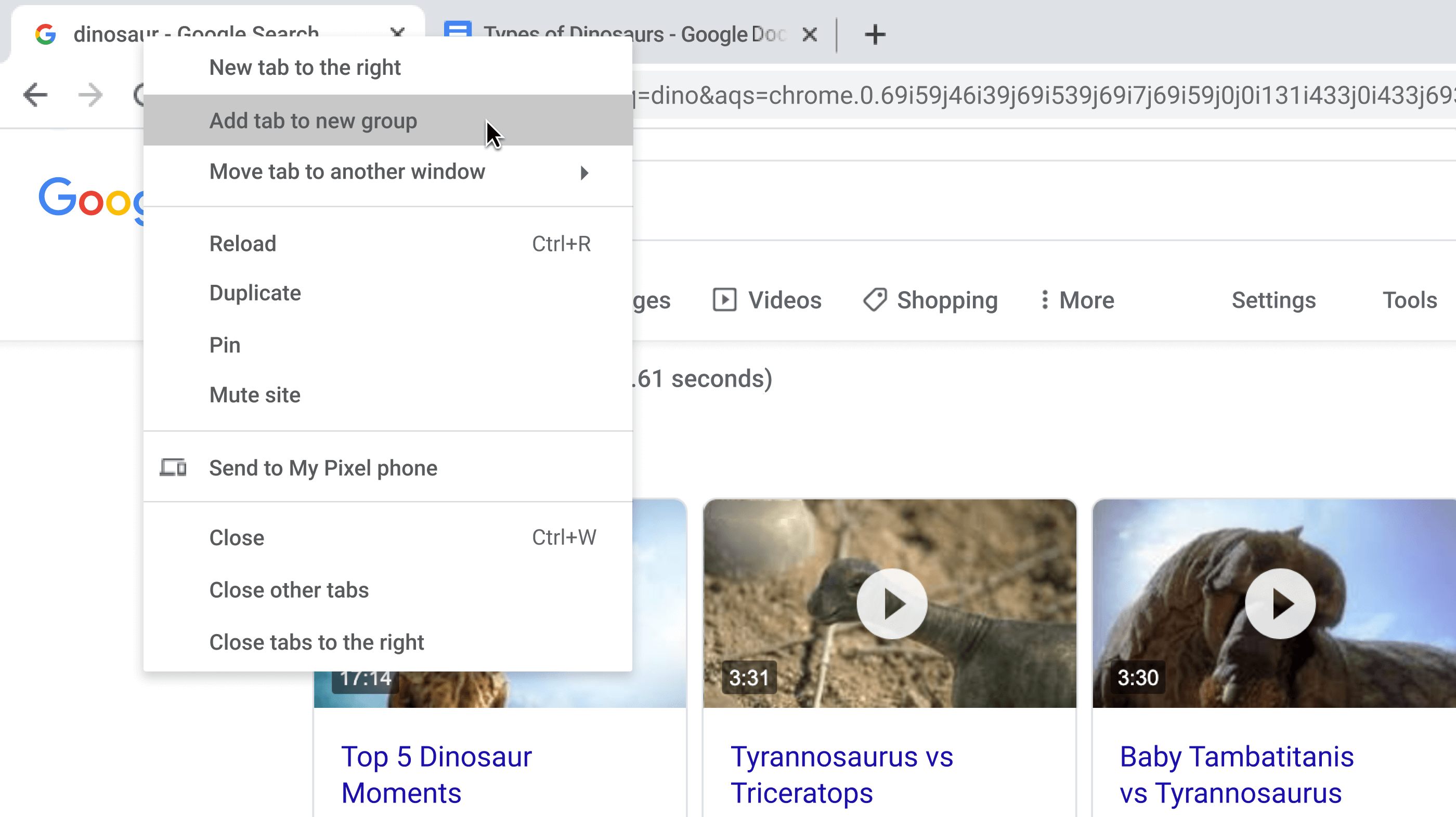Image resolution: width=1456 pixels, height=817 pixels.
Task: Click the Google favicon on the dinosaur search tab
Action: [45, 34]
